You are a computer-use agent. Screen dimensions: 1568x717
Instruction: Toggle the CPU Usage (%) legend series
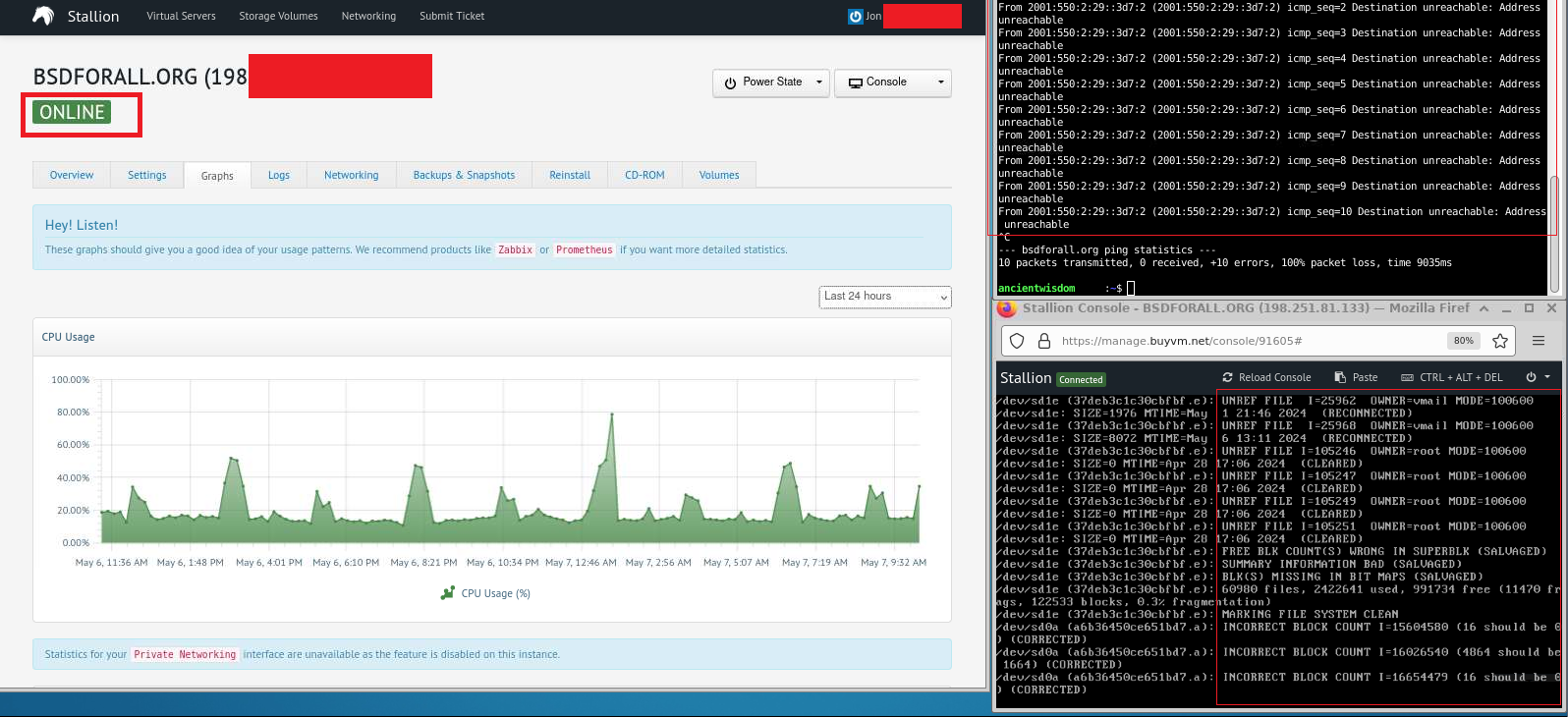click(x=486, y=593)
